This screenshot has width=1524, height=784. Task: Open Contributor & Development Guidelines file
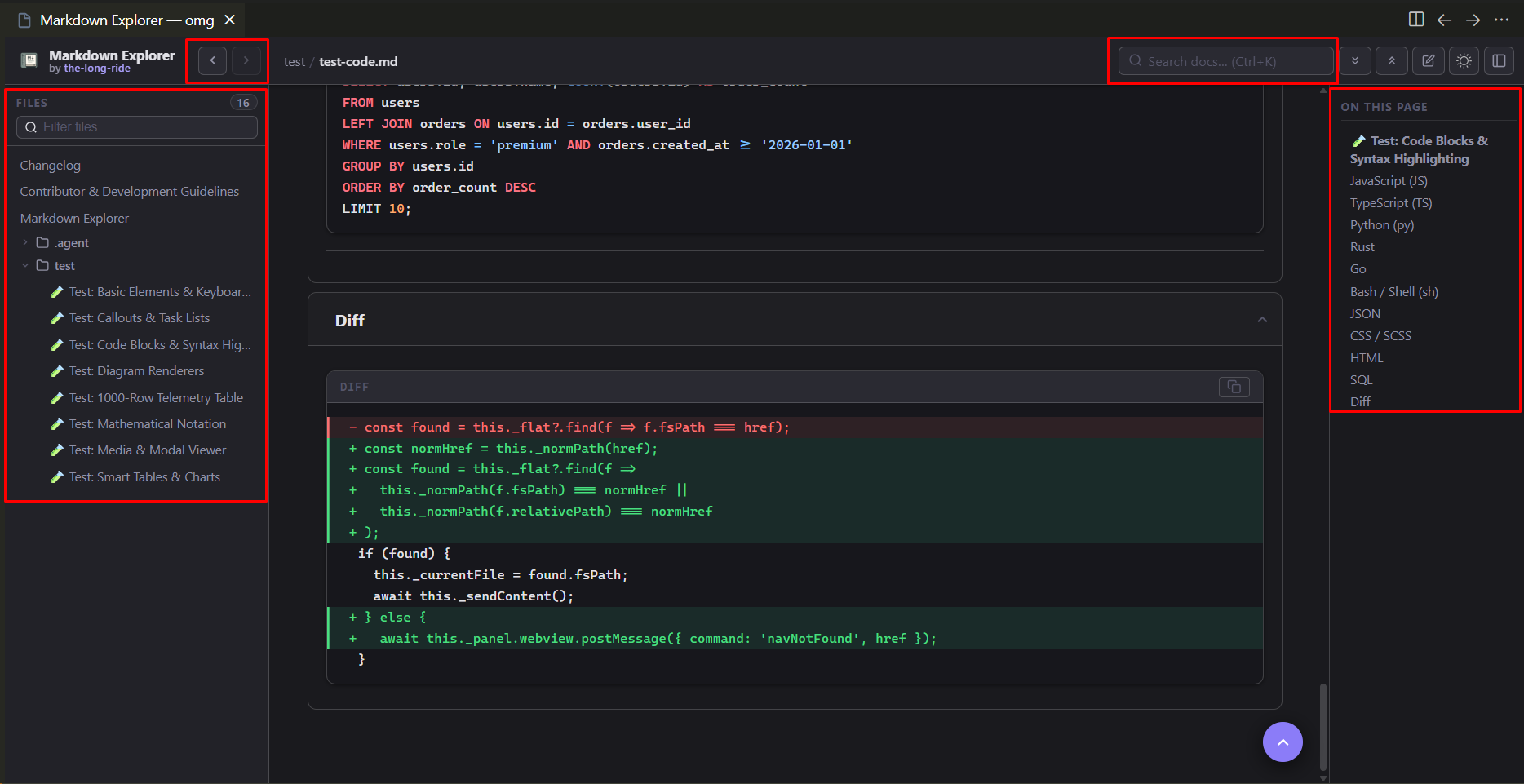click(x=130, y=192)
